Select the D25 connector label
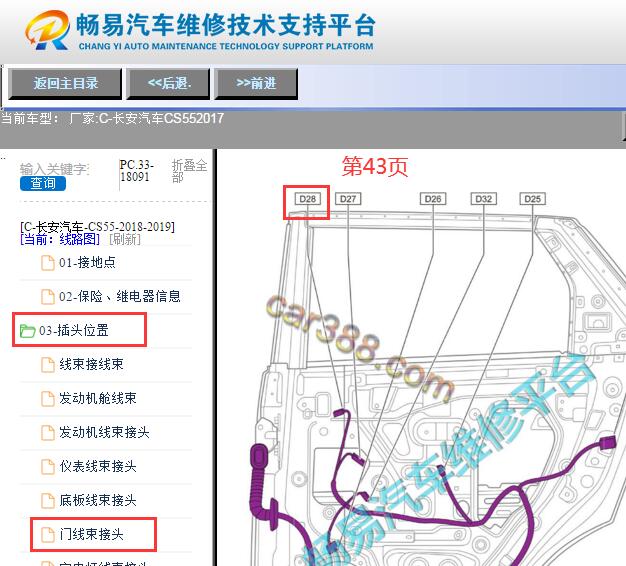The image size is (626, 566). pos(532,199)
